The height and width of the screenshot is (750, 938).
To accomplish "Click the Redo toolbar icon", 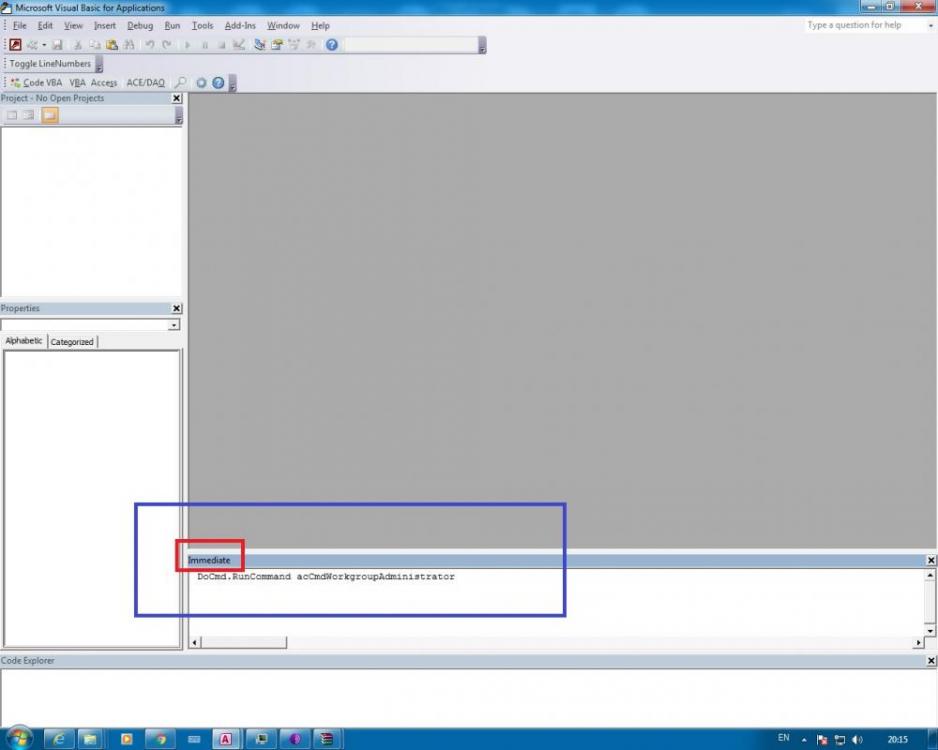I will [167, 45].
